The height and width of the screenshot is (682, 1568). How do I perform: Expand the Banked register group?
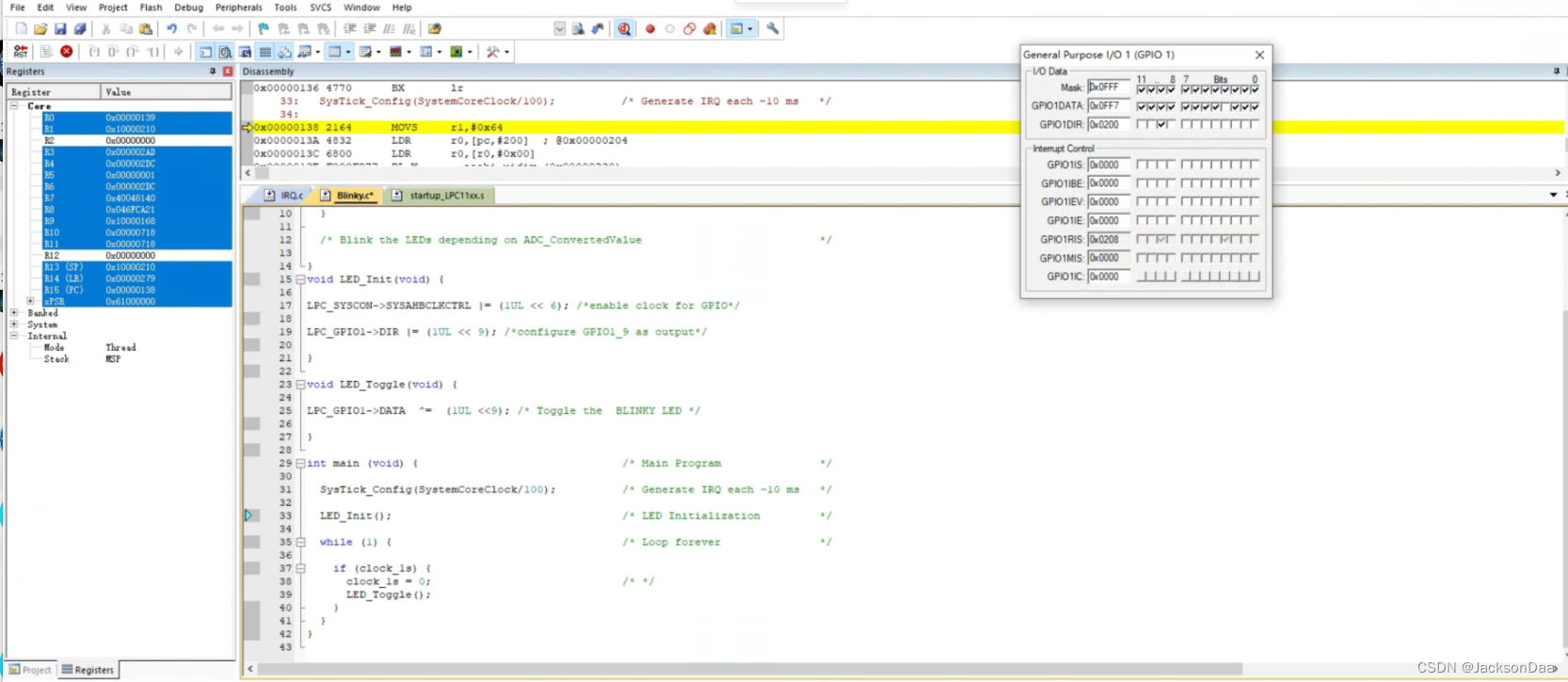coord(14,312)
